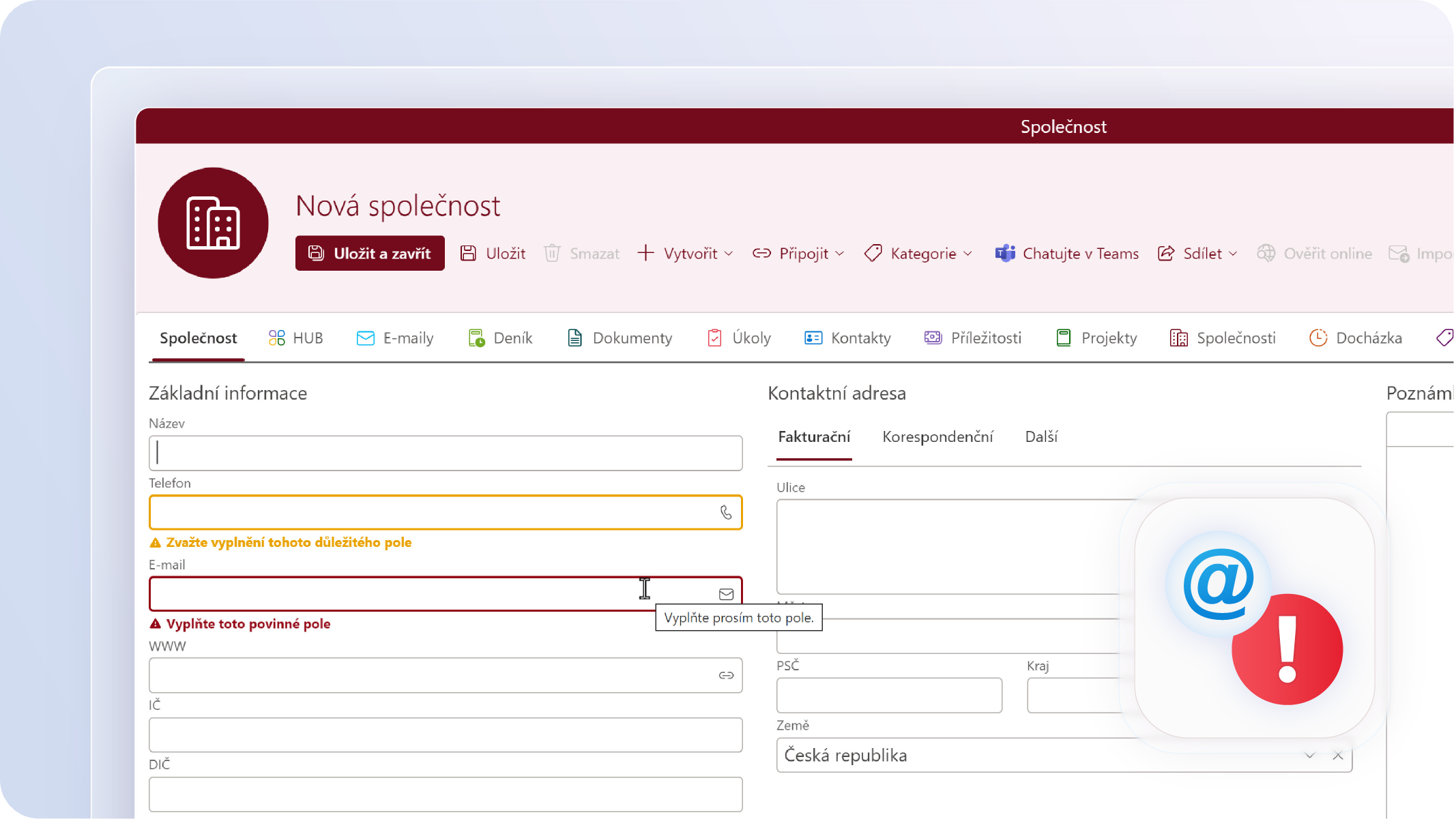Open the Úkoly tab
This screenshot has height=819, width=1456.
(x=740, y=338)
